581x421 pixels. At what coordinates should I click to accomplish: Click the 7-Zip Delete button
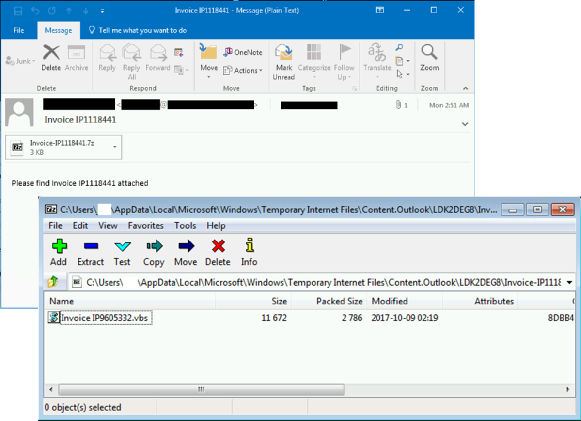218,252
